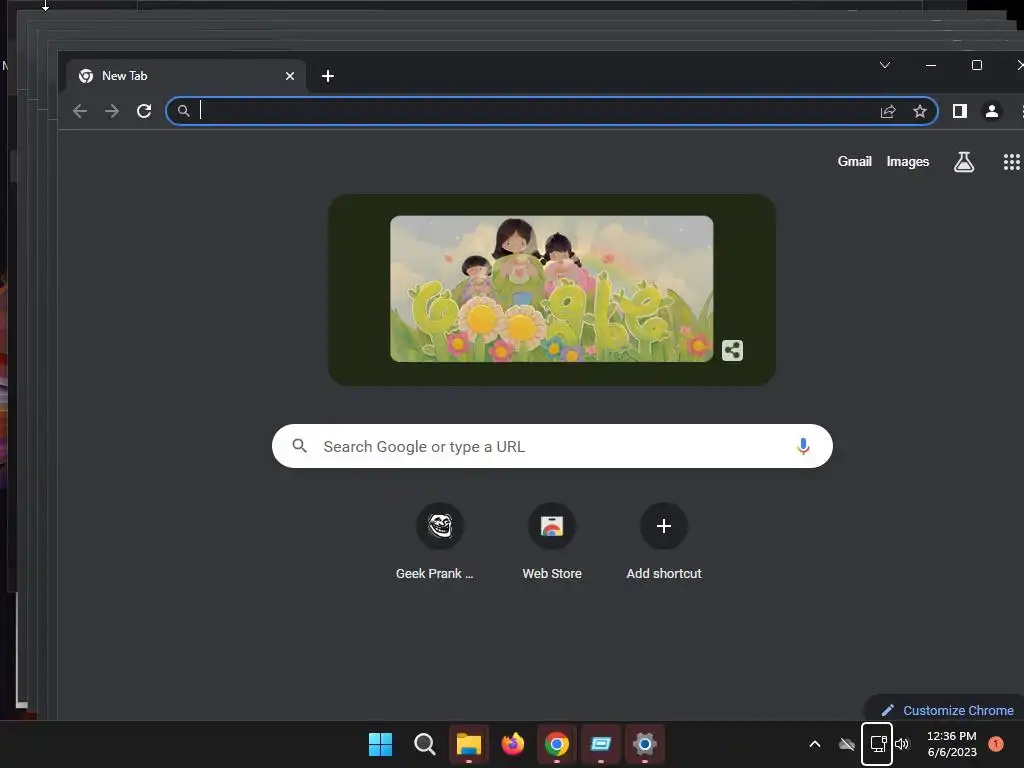Share this page via address bar icon
Screen dimensions: 1024x768
[888, 112]
